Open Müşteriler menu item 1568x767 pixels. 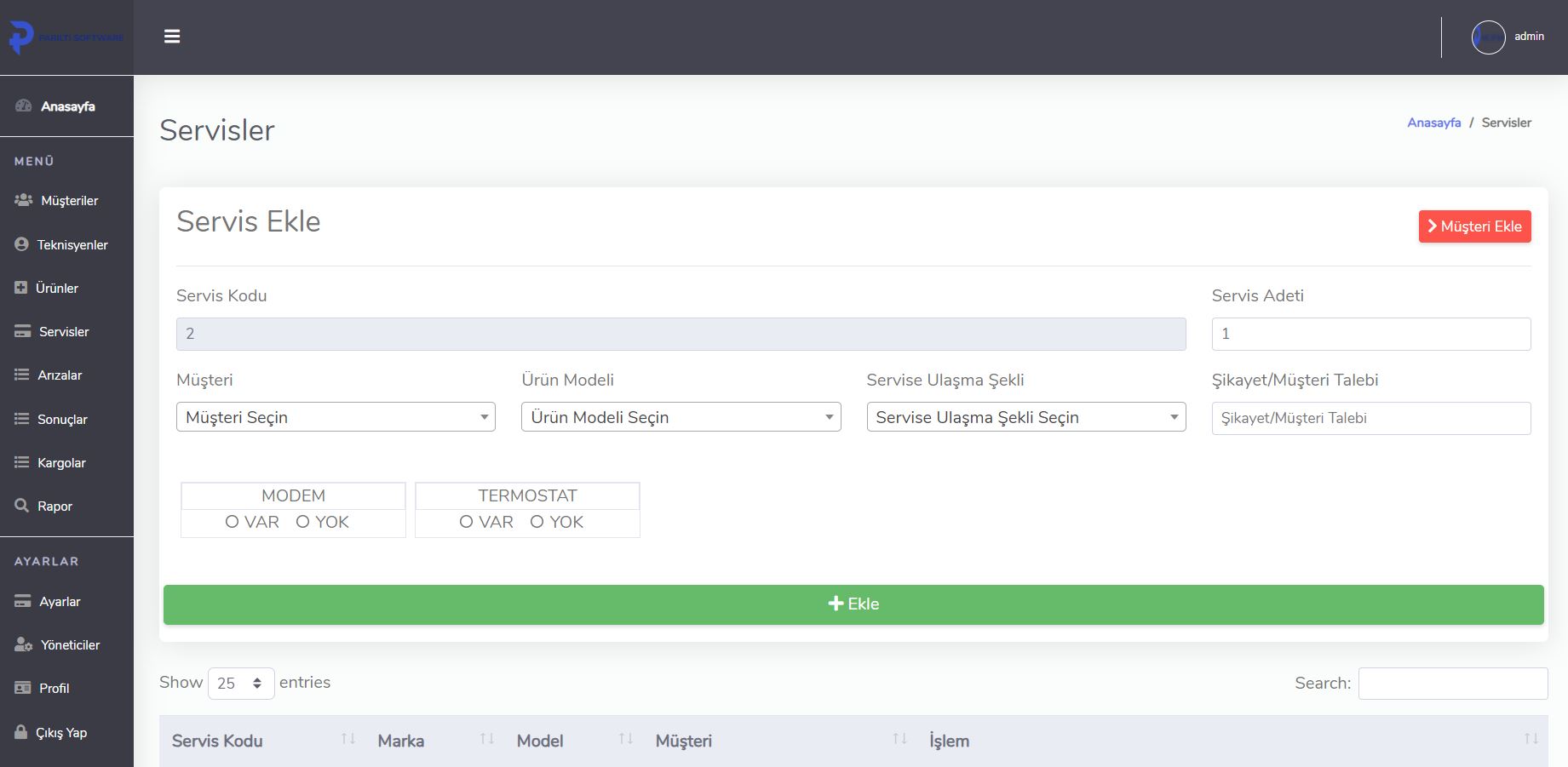(69, 201)
